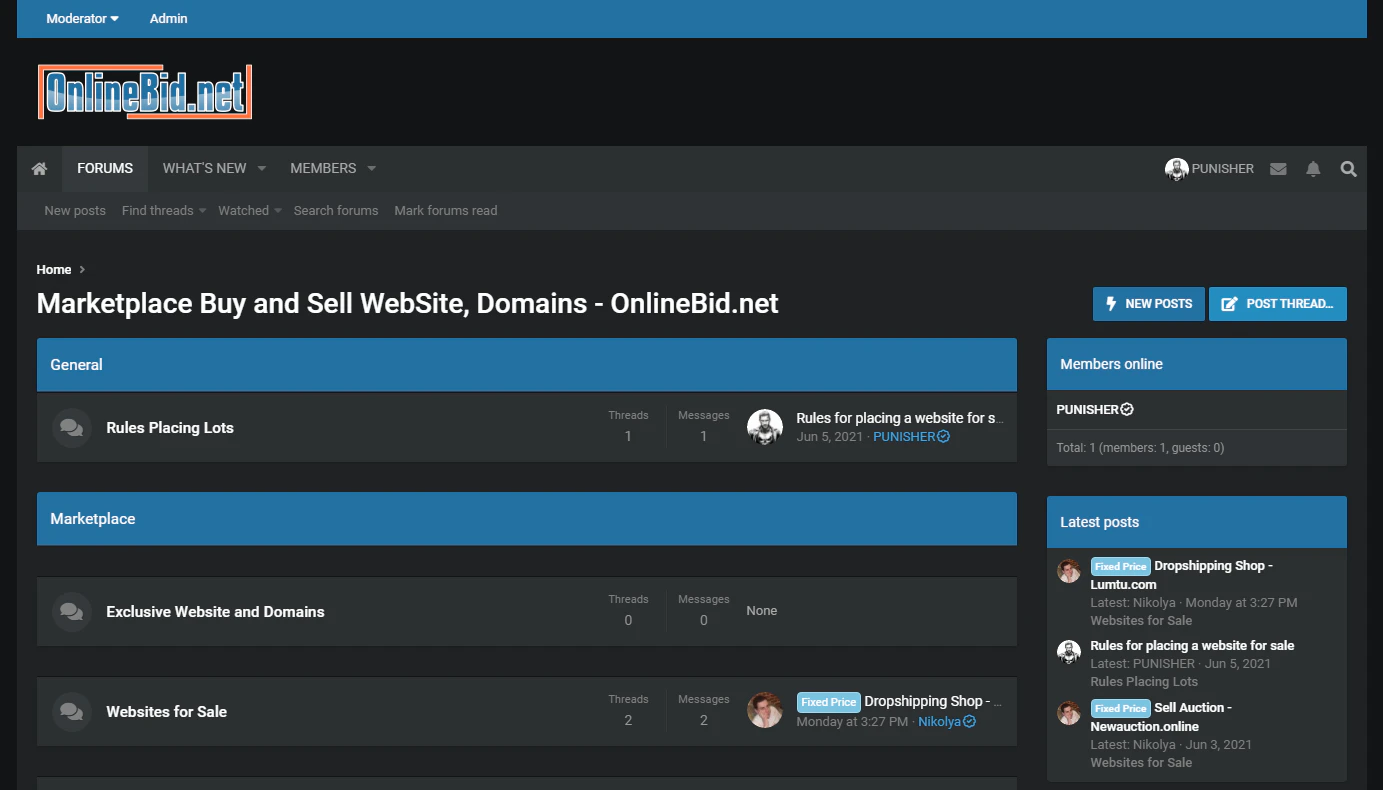
Task: Click the breadcrumb arrow after Home
Action: pos(82,270)
